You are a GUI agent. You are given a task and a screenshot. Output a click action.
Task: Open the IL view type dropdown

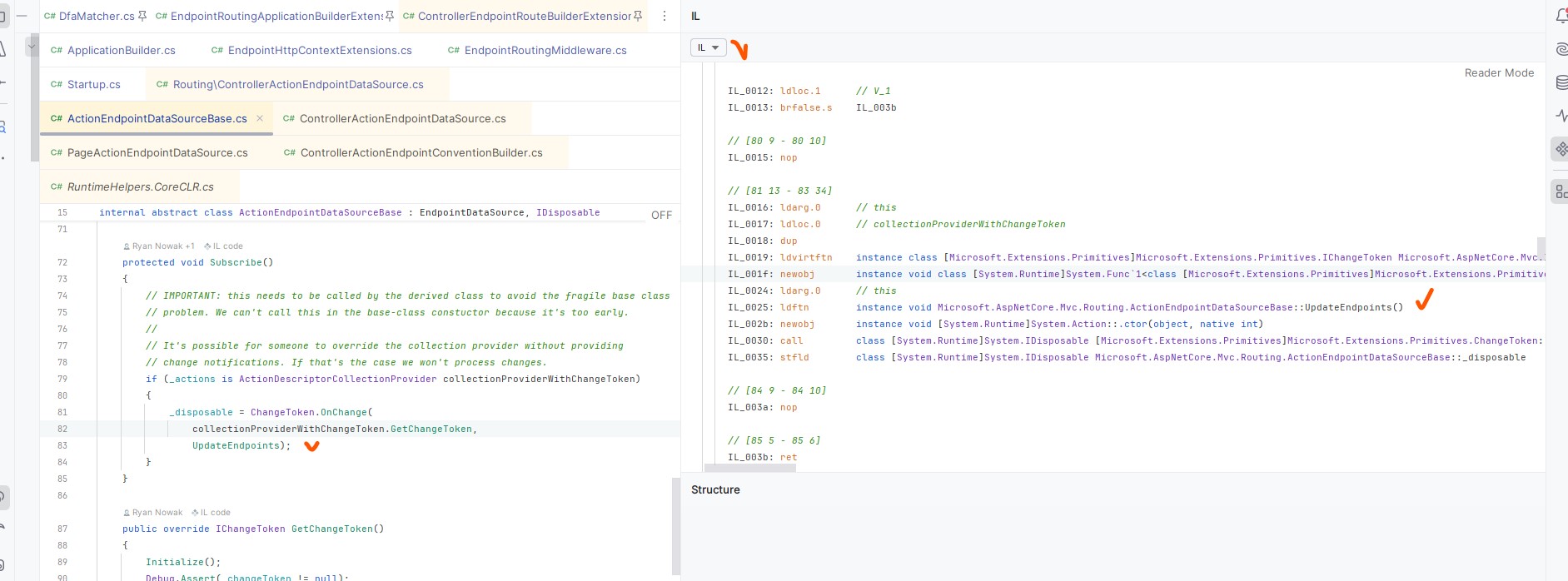[x=708, y=47]
